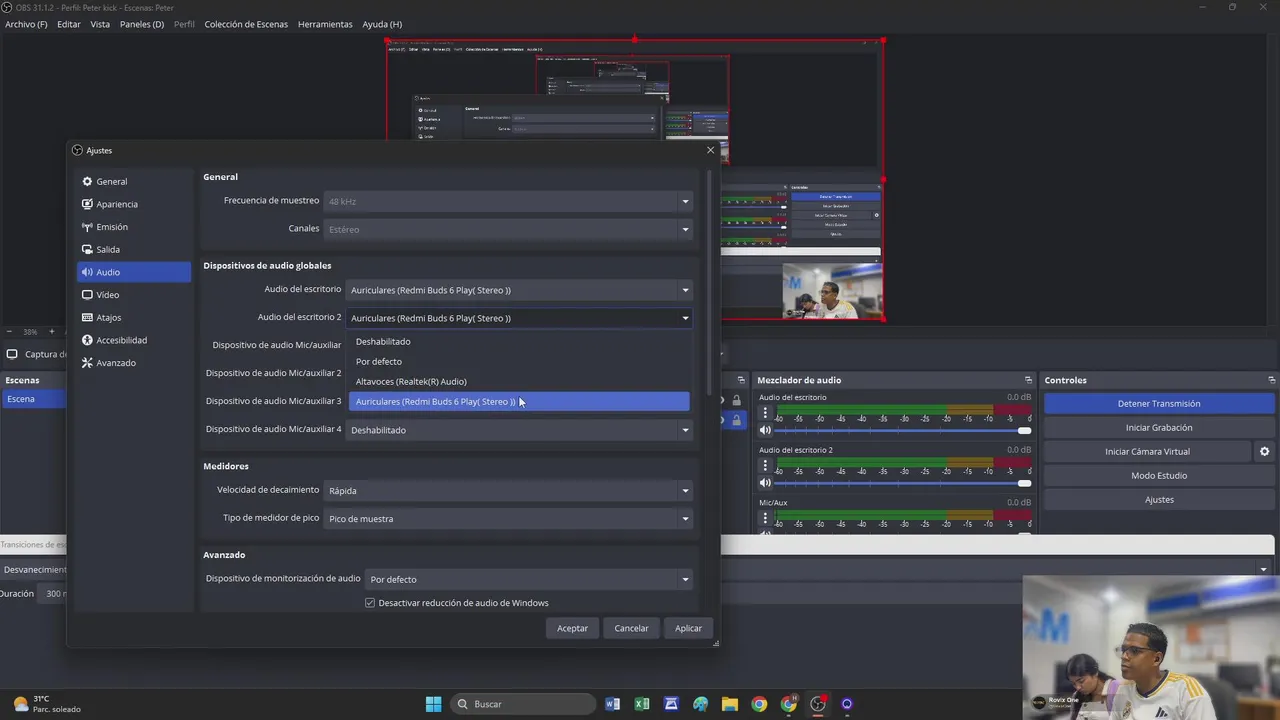Viewport: 1280px width, 720px height.
Task: Toggle Captura checkbox below preview
Action: click(12, 354)
